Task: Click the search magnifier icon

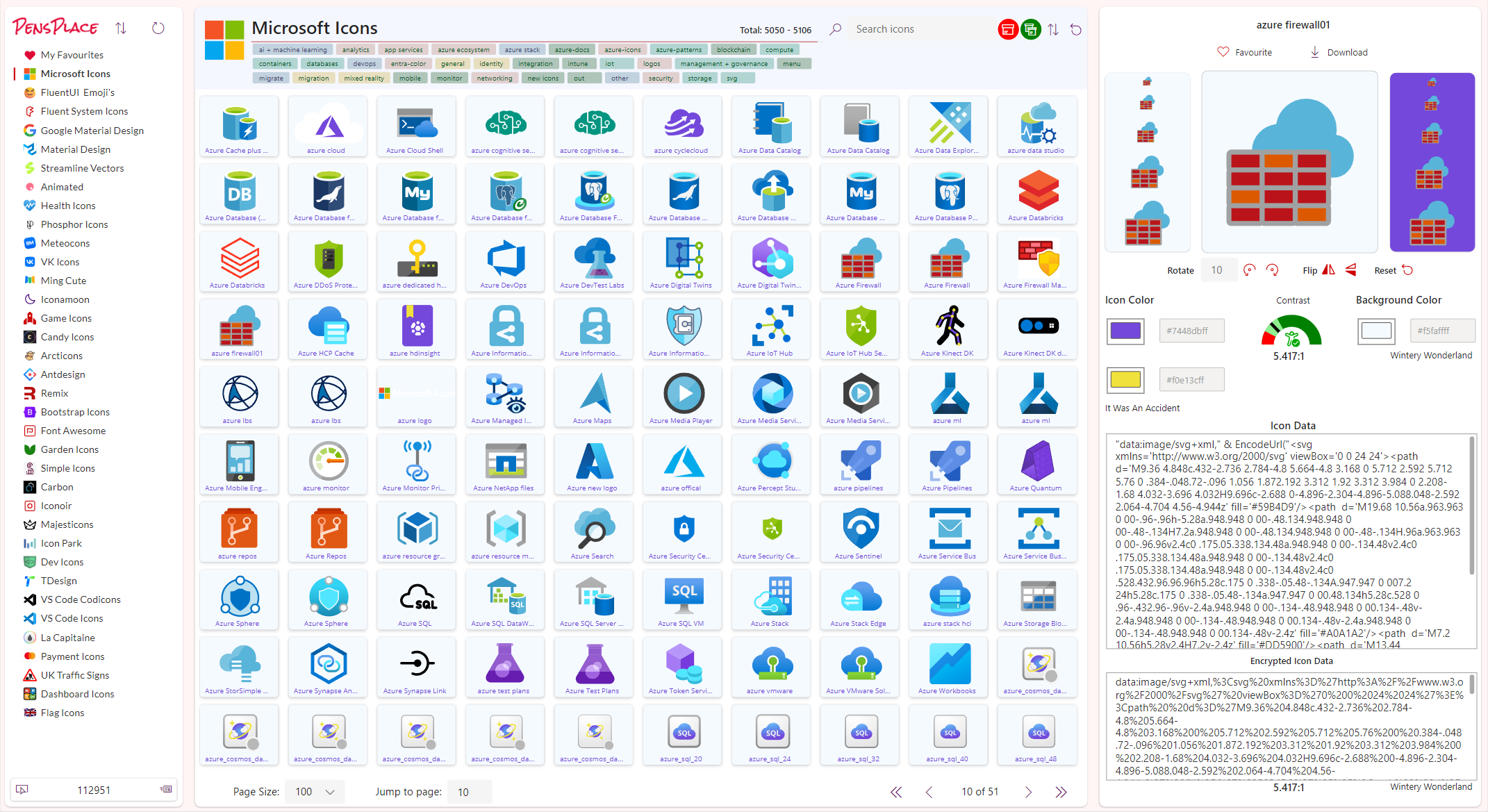Action: point(836,29)
